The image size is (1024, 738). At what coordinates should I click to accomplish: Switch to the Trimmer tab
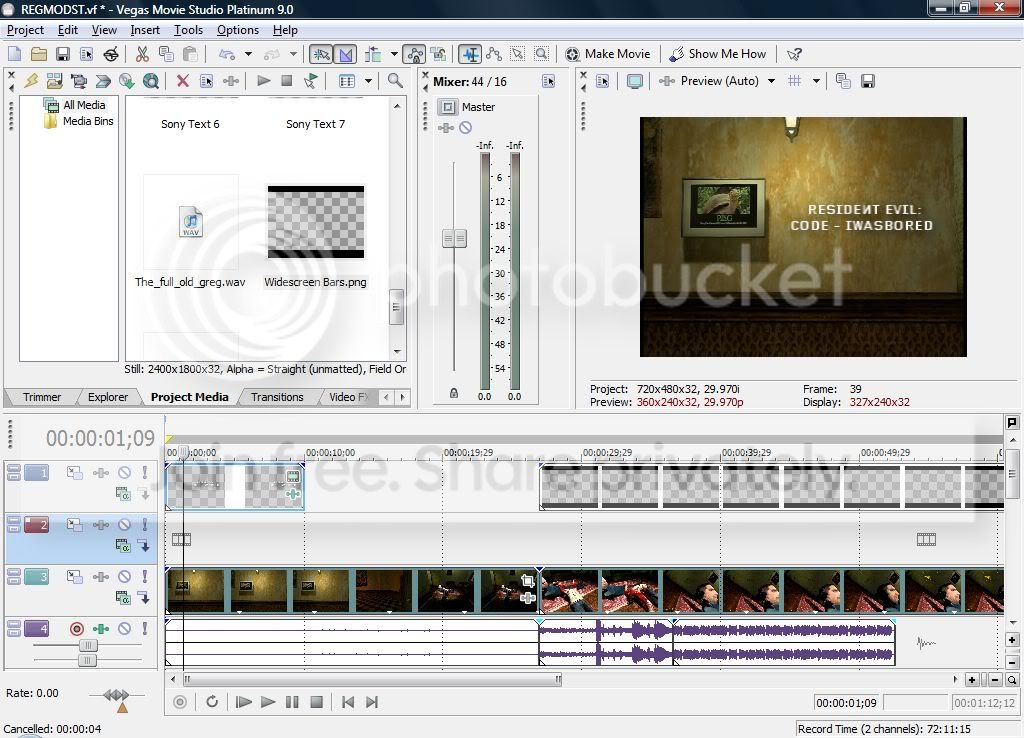coord(42,397)
